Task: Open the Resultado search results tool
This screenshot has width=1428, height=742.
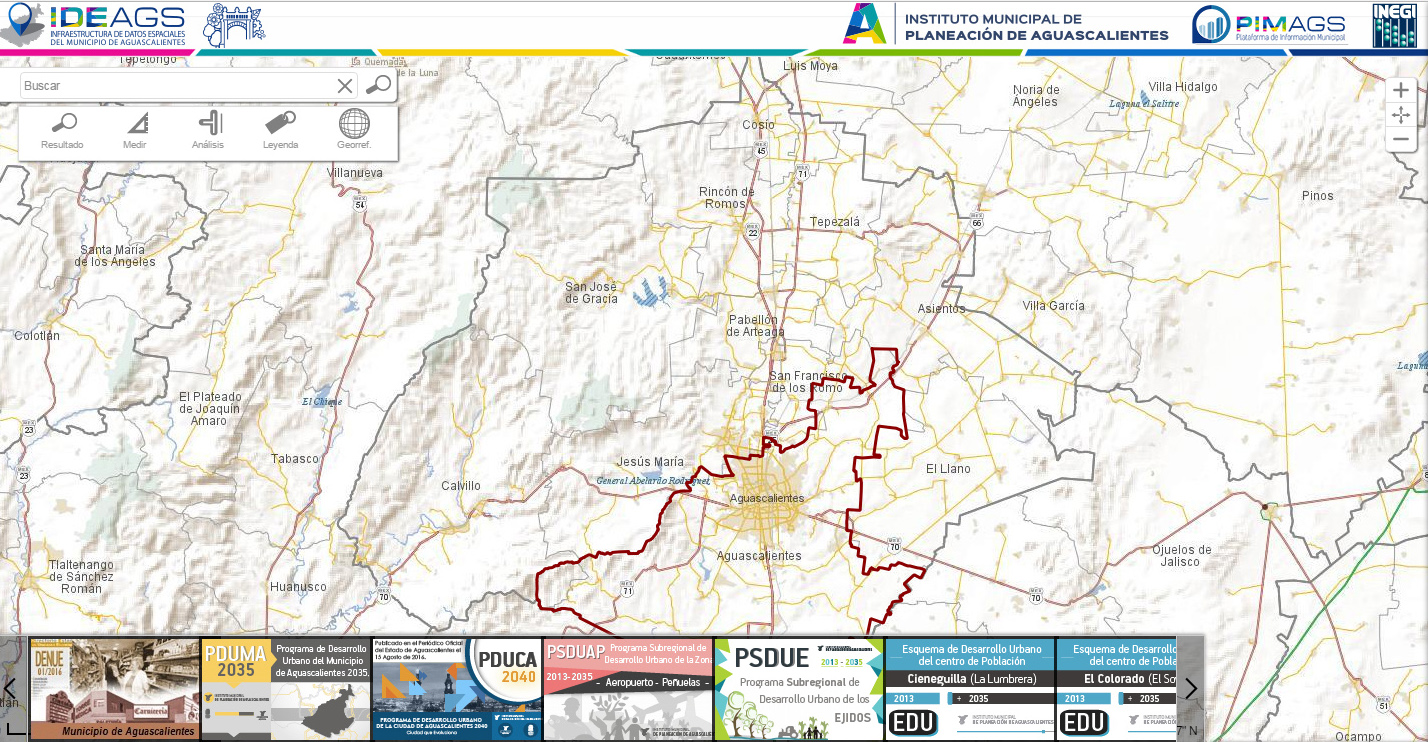Action: 63,131
